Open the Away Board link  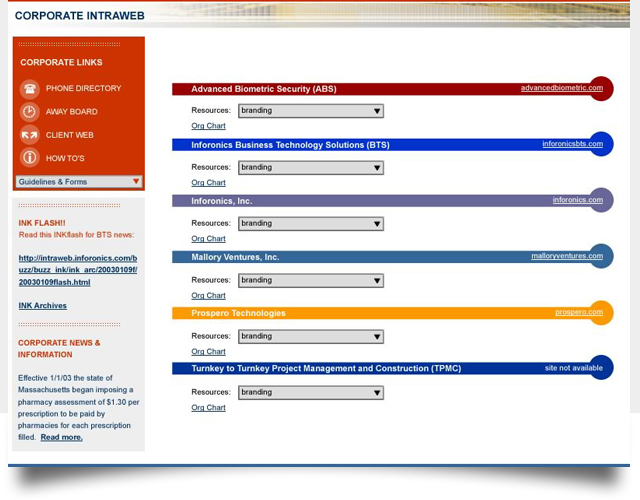click(71, 111)
